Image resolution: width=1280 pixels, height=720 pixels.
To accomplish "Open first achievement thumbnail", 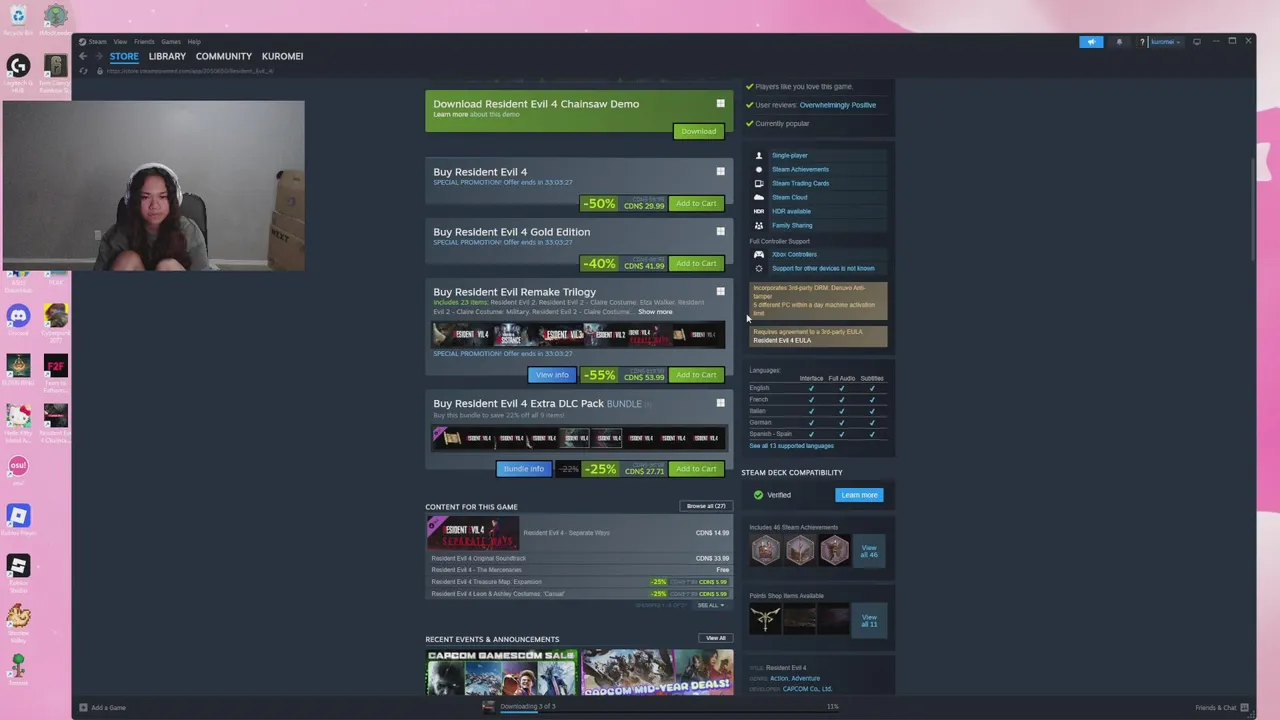I will coord(765,550).
